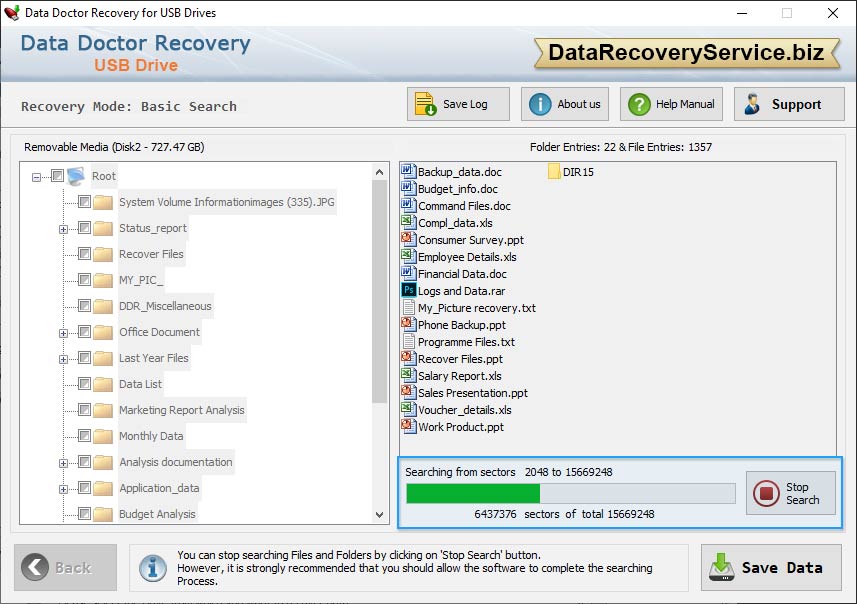Check the Status_report folder checkbox
The height and width of the screenshot is (604, 857).
point(84,227)
